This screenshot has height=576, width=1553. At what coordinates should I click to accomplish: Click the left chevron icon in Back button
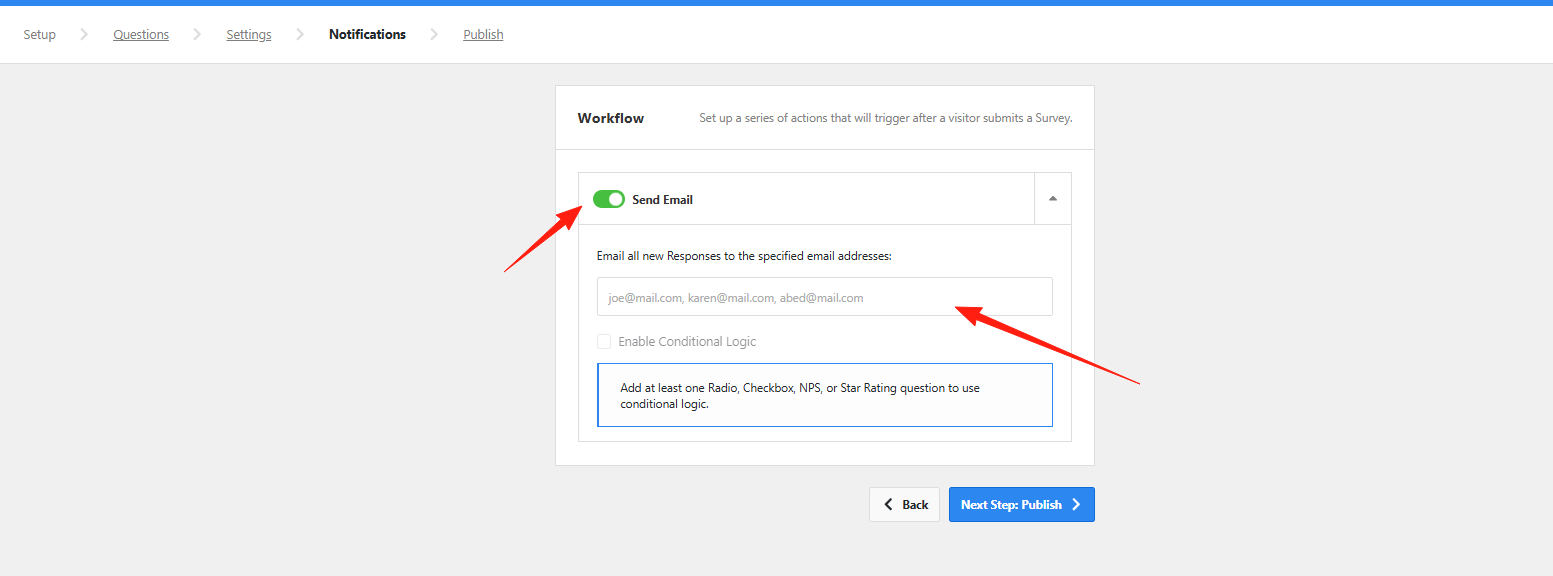888,505
